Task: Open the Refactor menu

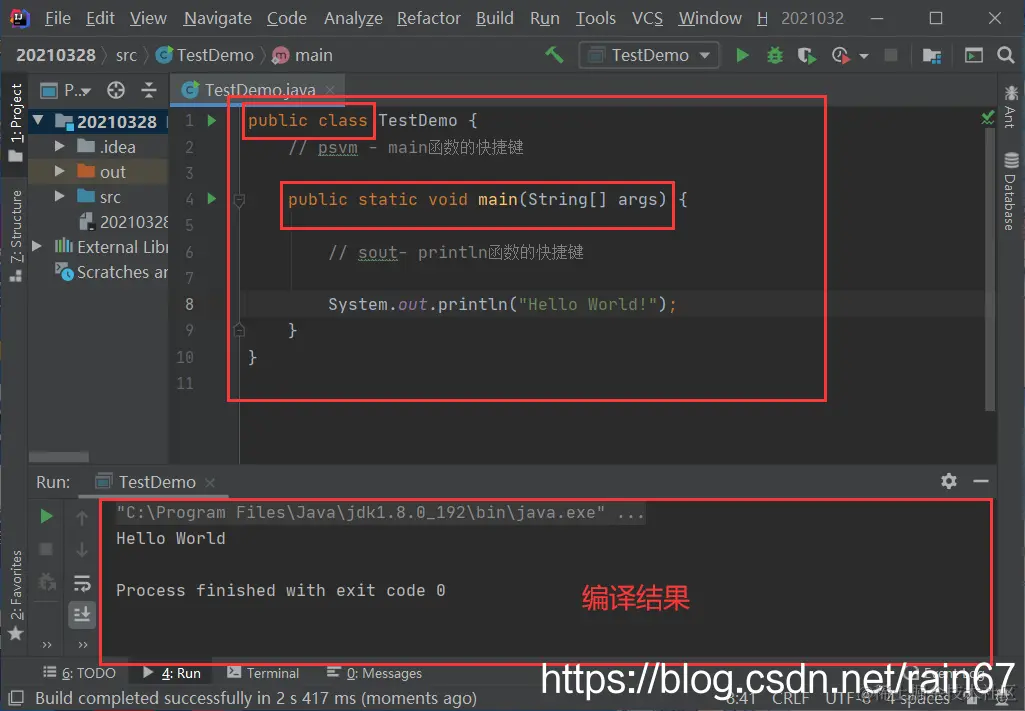Action: pyautogui.click(x=429, y=18)
